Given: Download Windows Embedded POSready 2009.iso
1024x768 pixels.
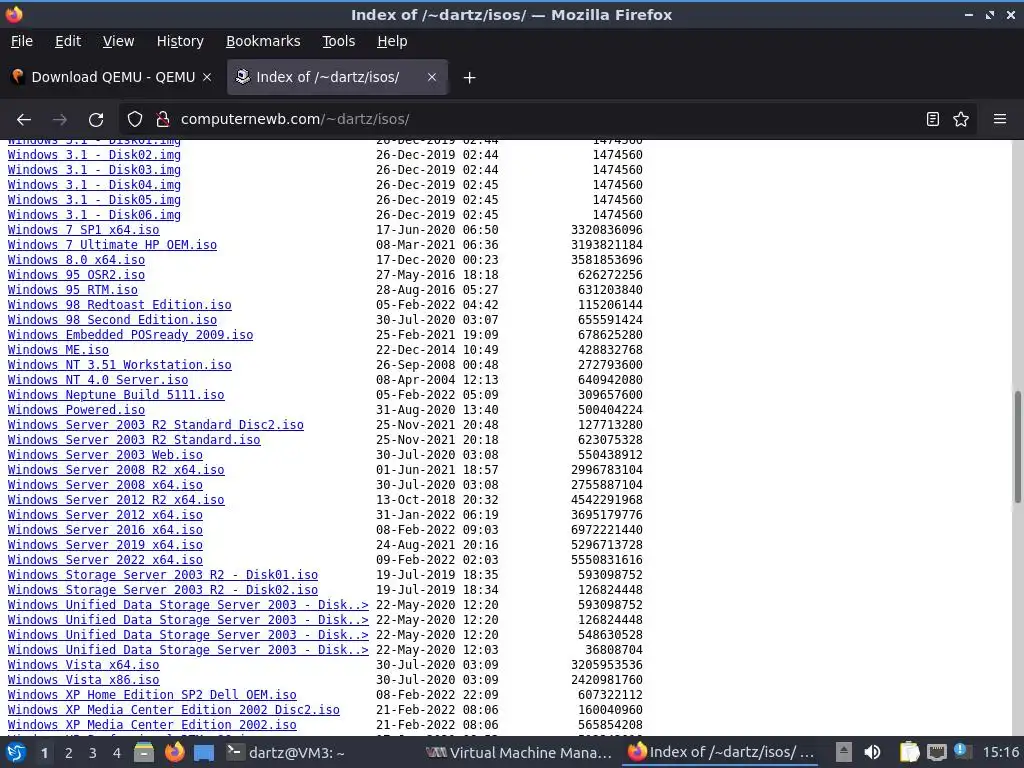Looking at the screenshot, I should pyautogui.click(x=130, y=335).
